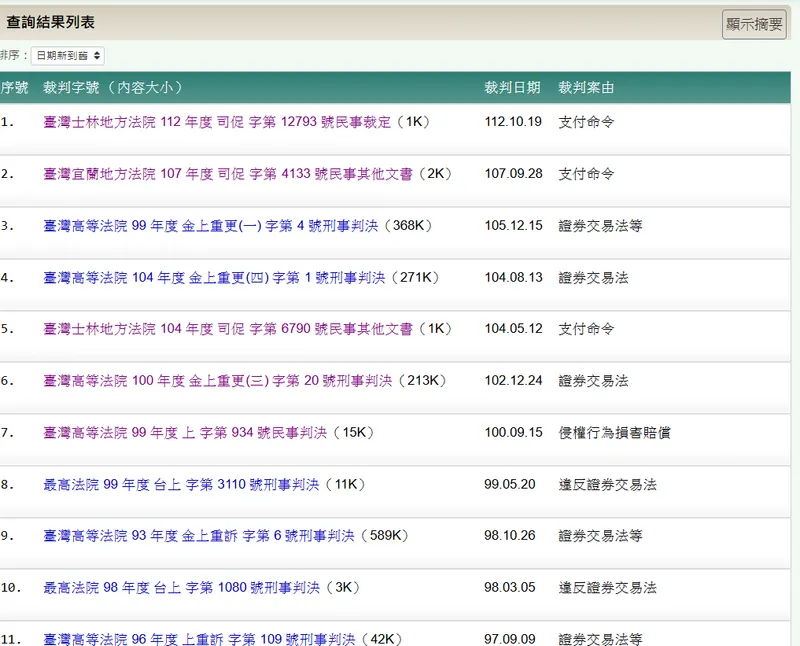Open 最高法院 98 年度 台上 1080 號刑事判決
The width and height of the screenshot is (800, 646).
(178, 588)
